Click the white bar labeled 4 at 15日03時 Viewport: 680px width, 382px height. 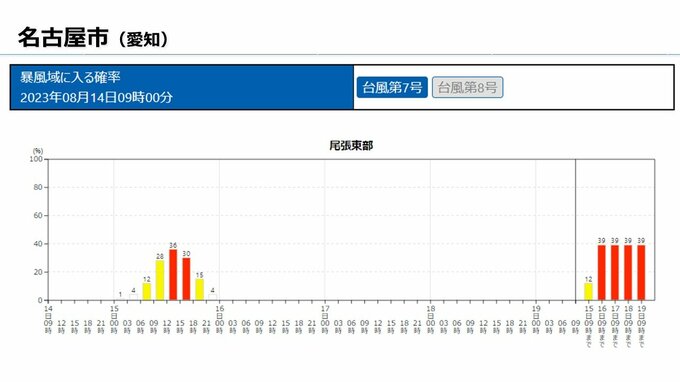(x=134, y=297)
